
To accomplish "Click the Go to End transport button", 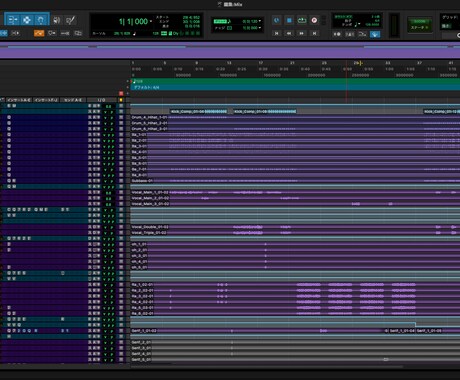I will 314,33.
